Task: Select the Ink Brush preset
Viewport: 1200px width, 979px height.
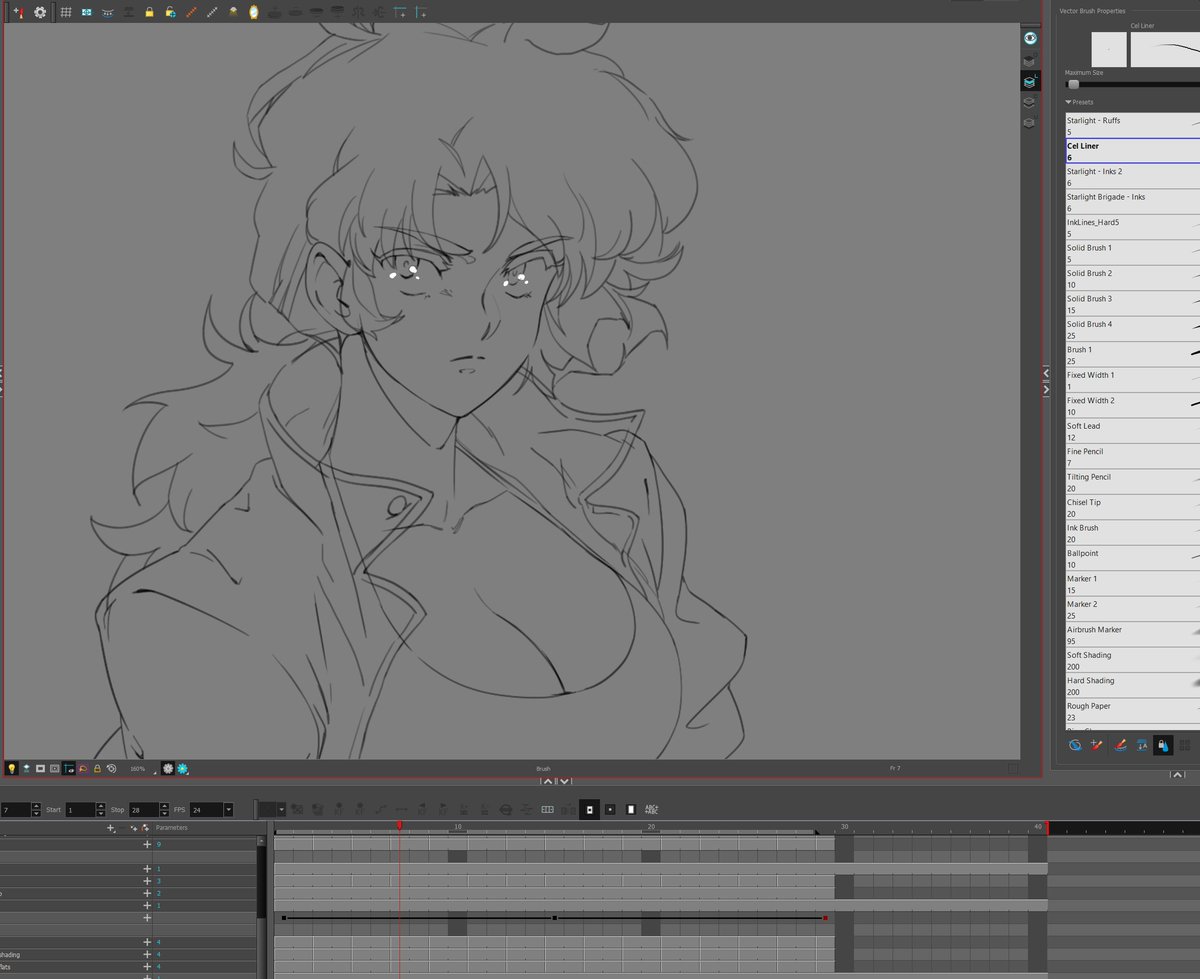Action: [1132, 533]
